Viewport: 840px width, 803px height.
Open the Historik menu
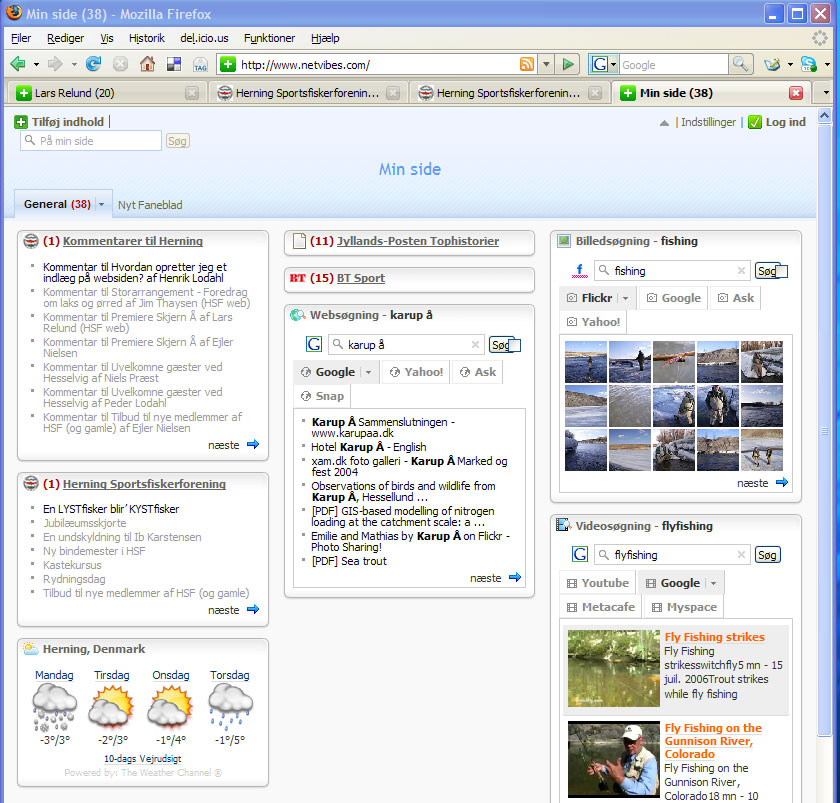[x=147, y=38]
